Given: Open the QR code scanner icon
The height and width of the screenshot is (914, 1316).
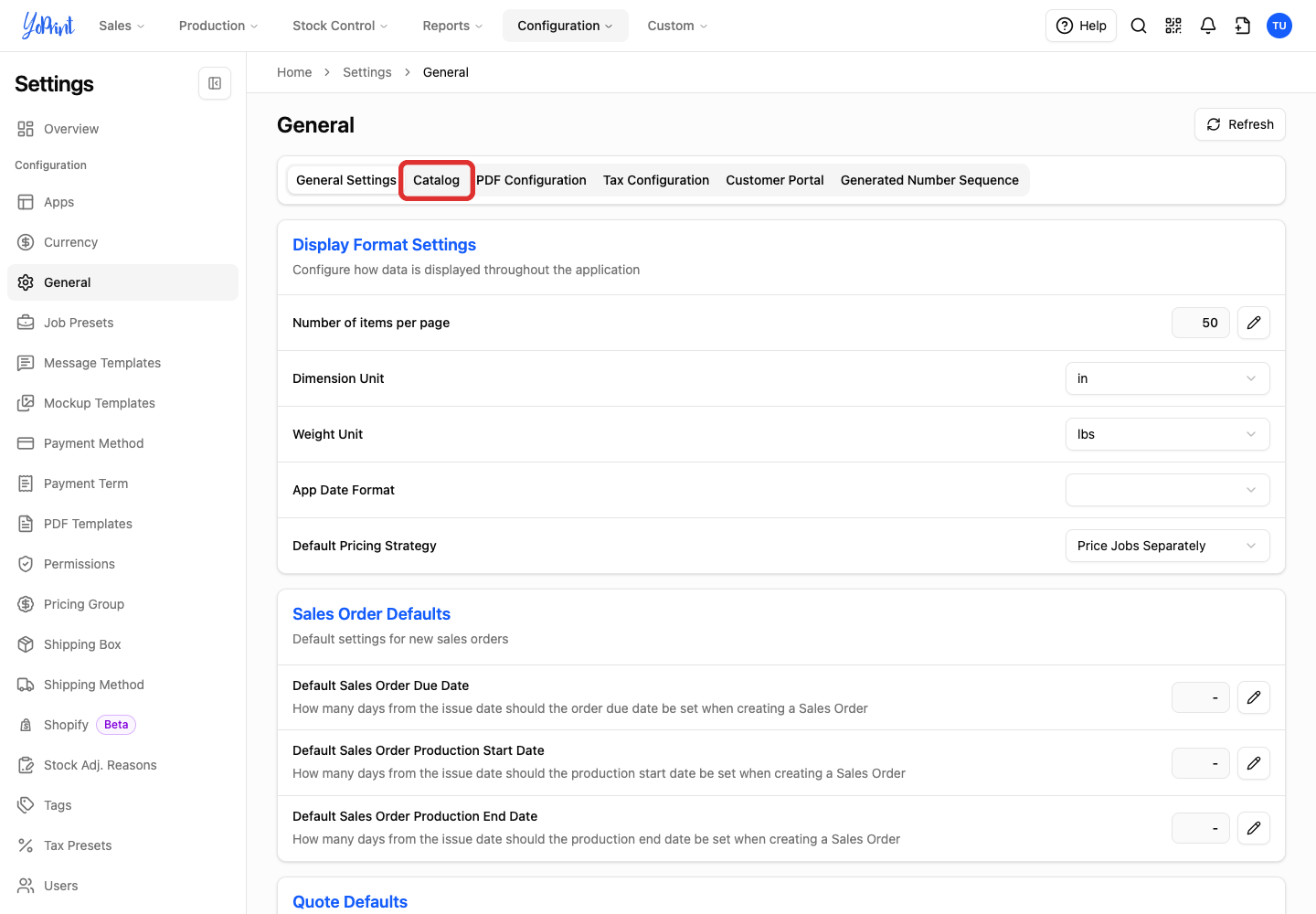Looking at the screenshot, I should [1173, 26].
